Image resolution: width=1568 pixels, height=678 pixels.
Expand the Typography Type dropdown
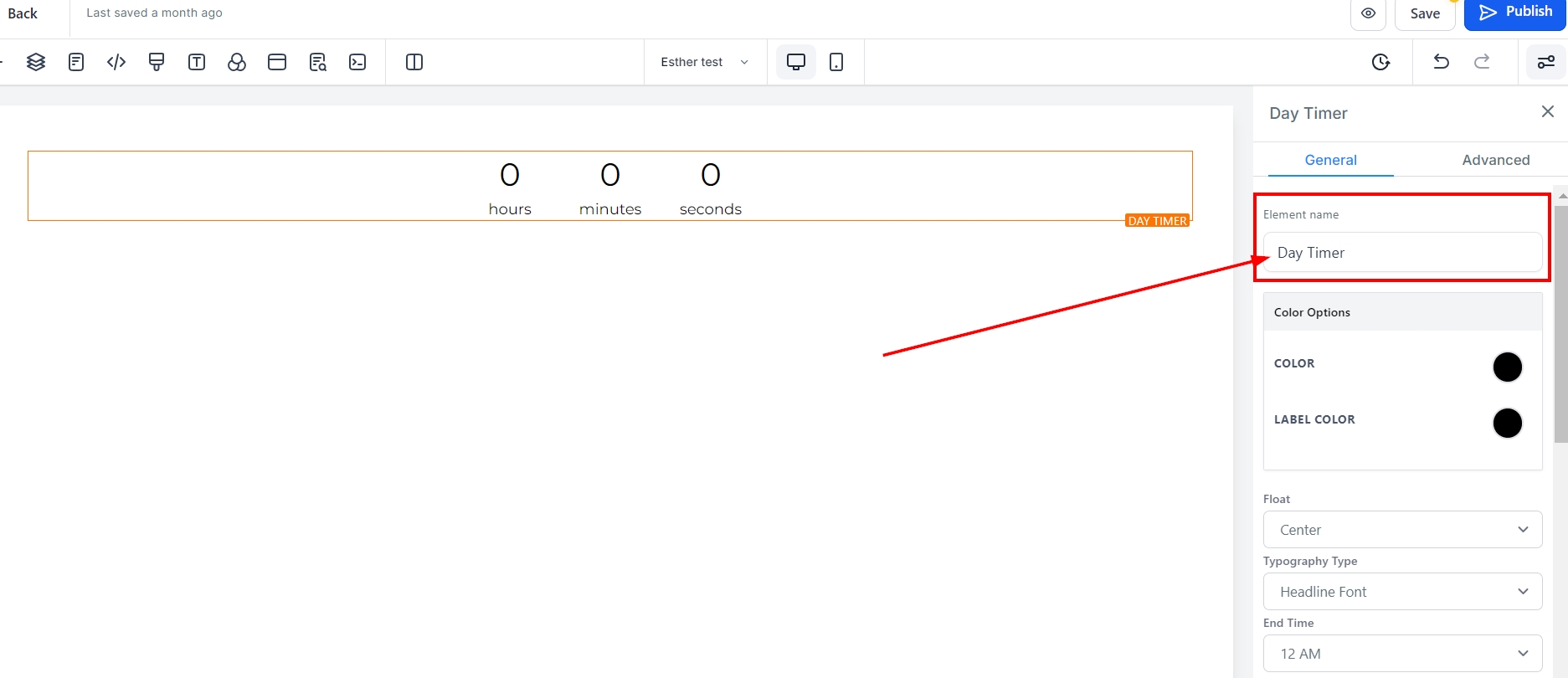click(x=1402, y=592)
